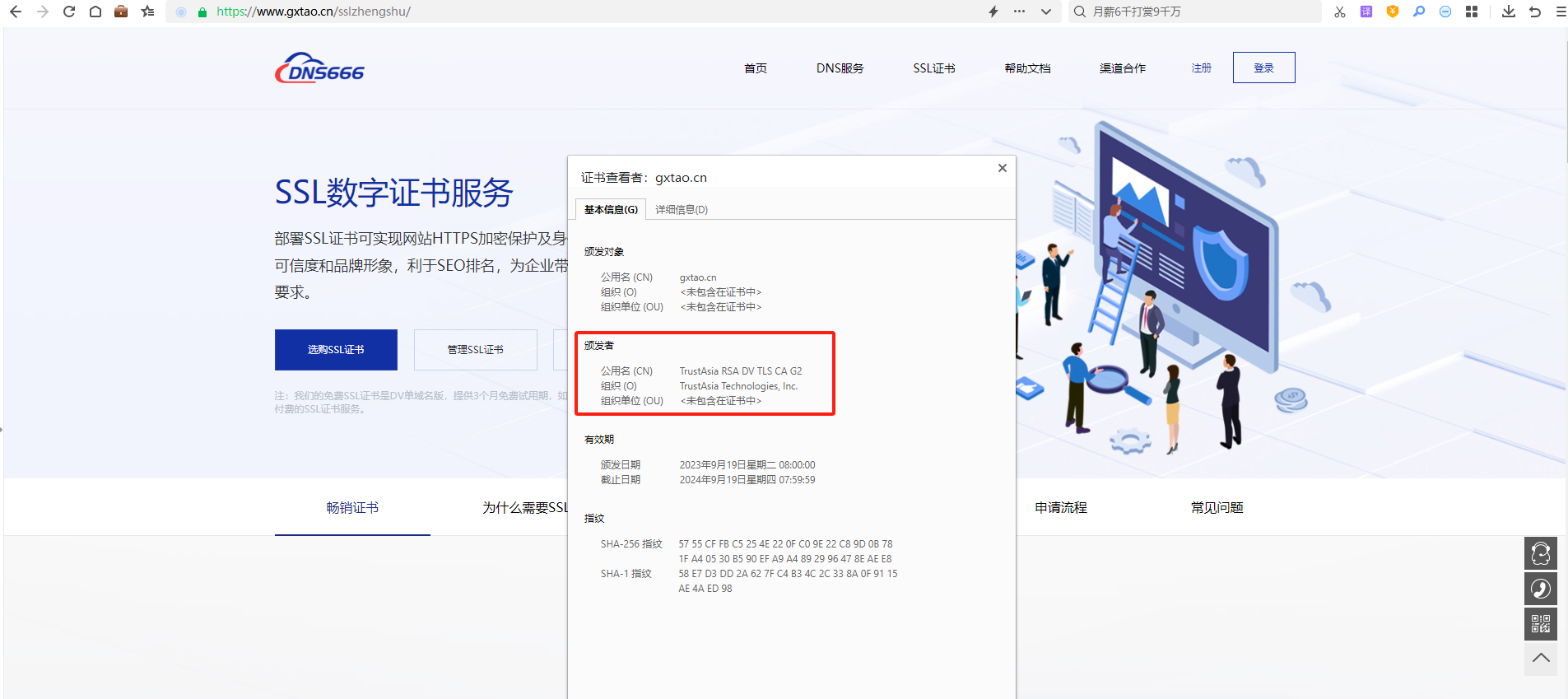This screenshot has height=699, width=1568.
Task: Click the 登录 login button
Action: (1263, 68)
